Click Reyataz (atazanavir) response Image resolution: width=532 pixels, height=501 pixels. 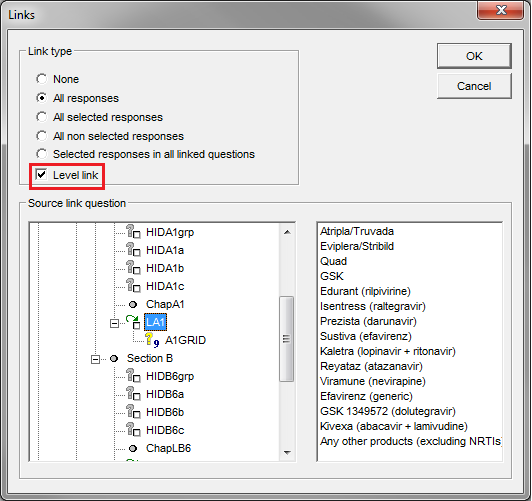[x=372, y=366]
